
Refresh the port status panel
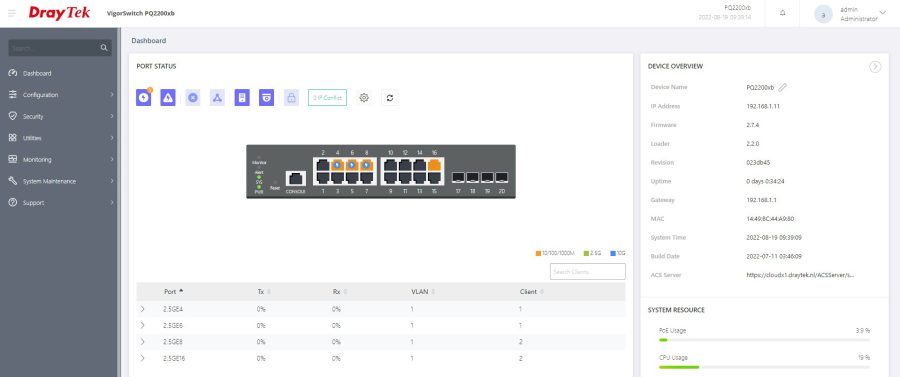[x=390, y=98]
